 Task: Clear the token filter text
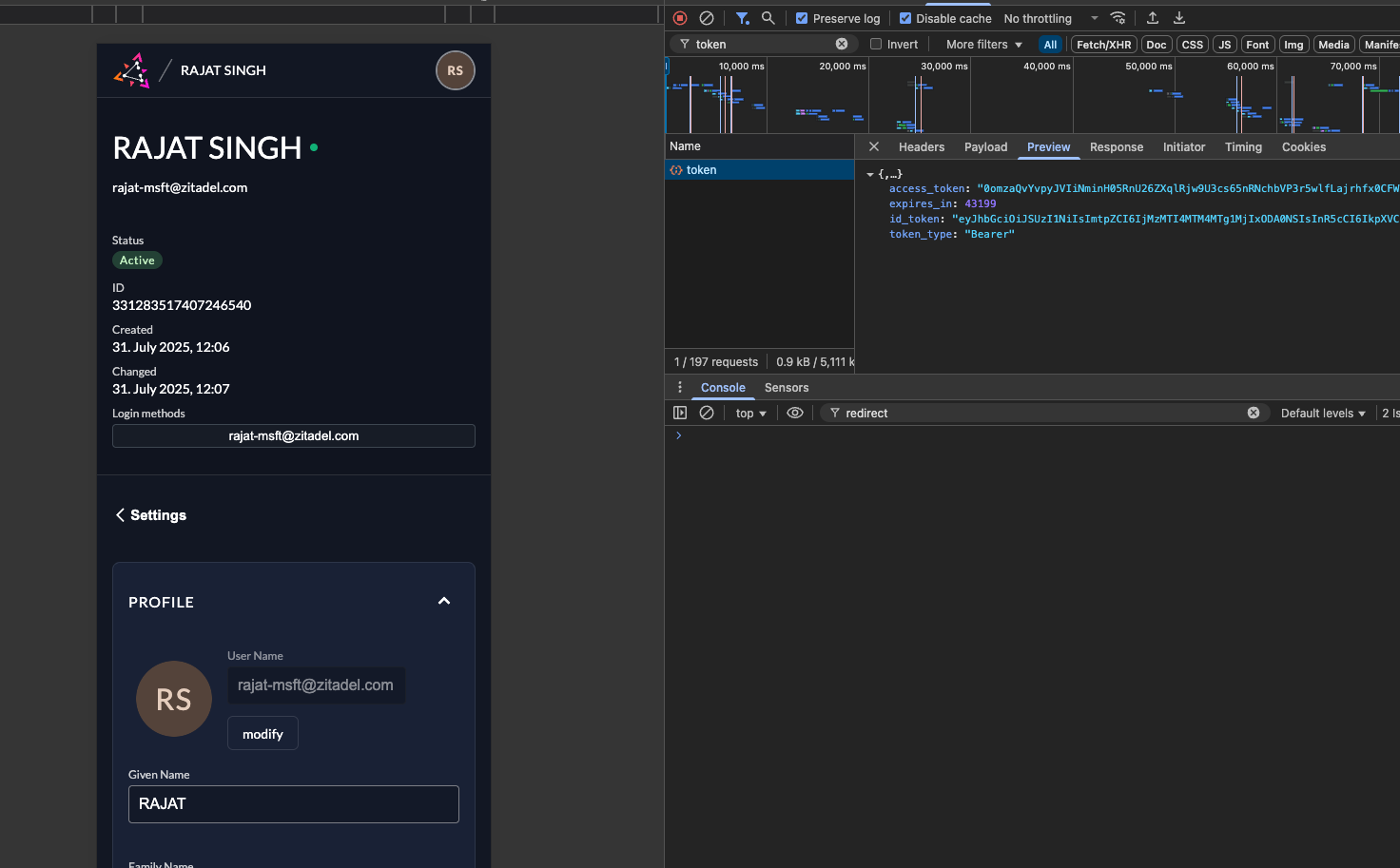point(842,44)
